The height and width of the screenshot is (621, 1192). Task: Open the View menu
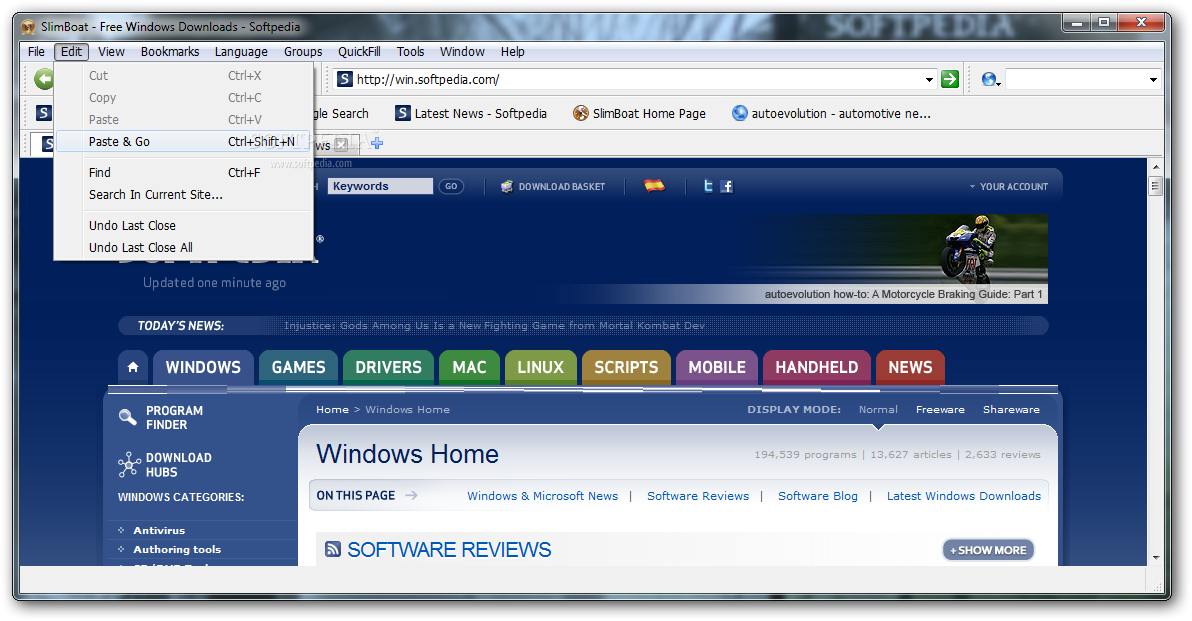111,52
